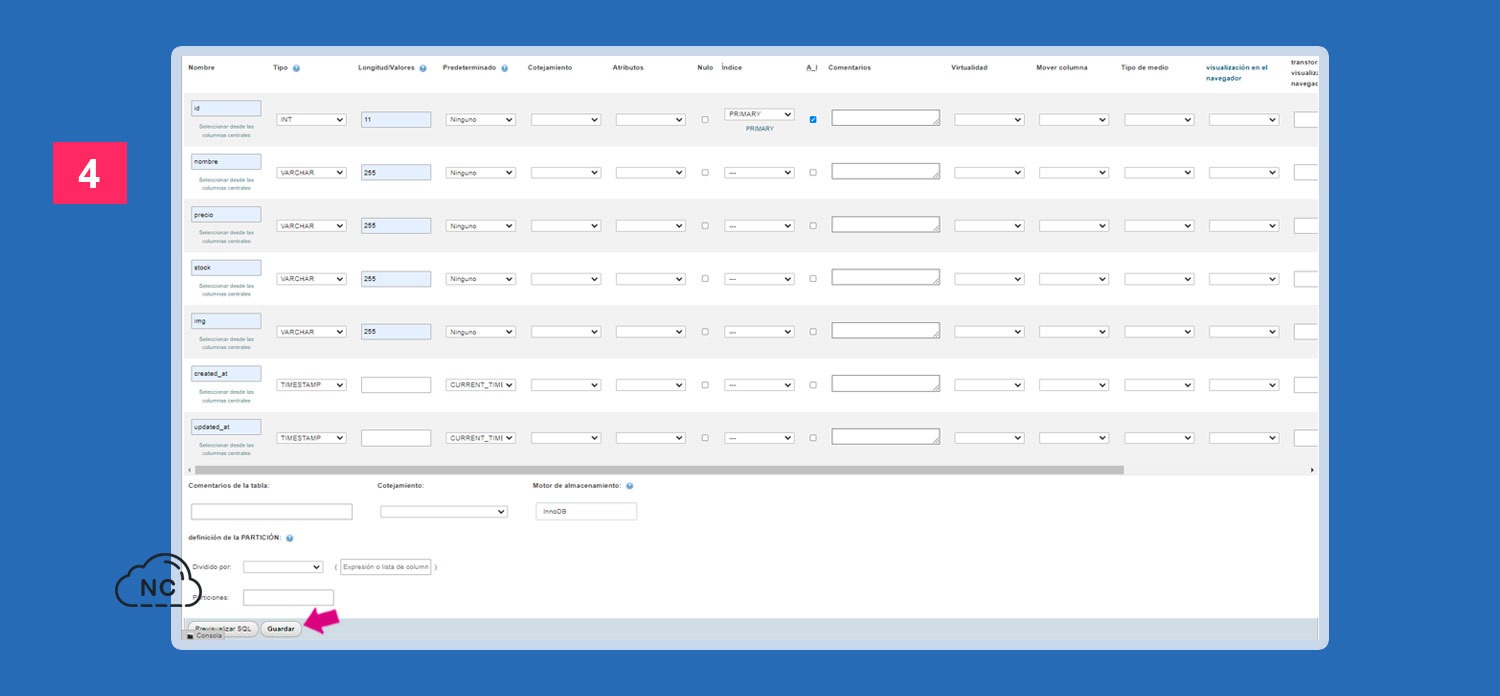Focus empty length field for created_at
The width and height of the screenshot is (1500, 696).
pyautogui.click(x=396, y=384)
